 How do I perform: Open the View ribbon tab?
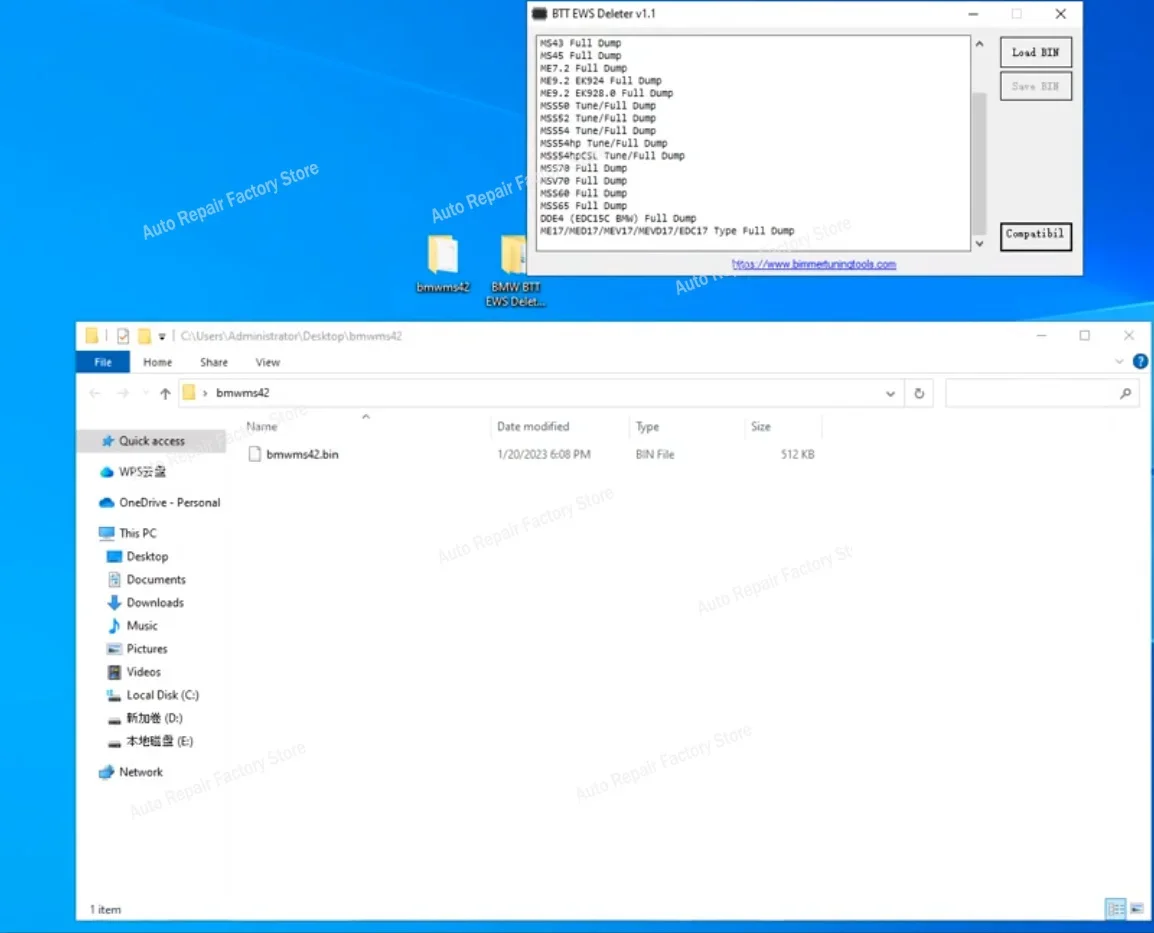click(267, 362)
